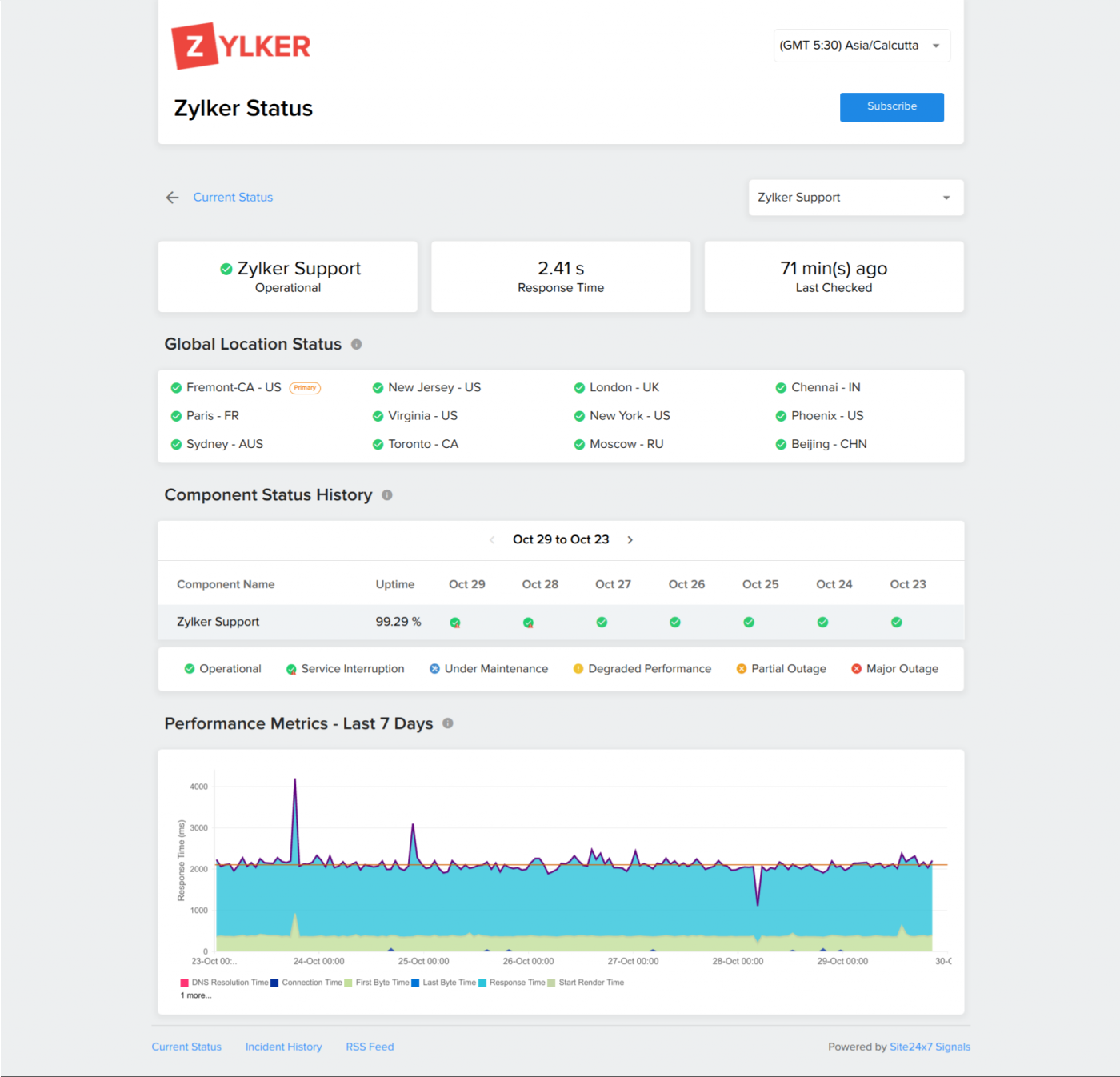Toggle Last Byte Time legend swatch
This screenshot has width=1120, height=1077.
point(415,983)
